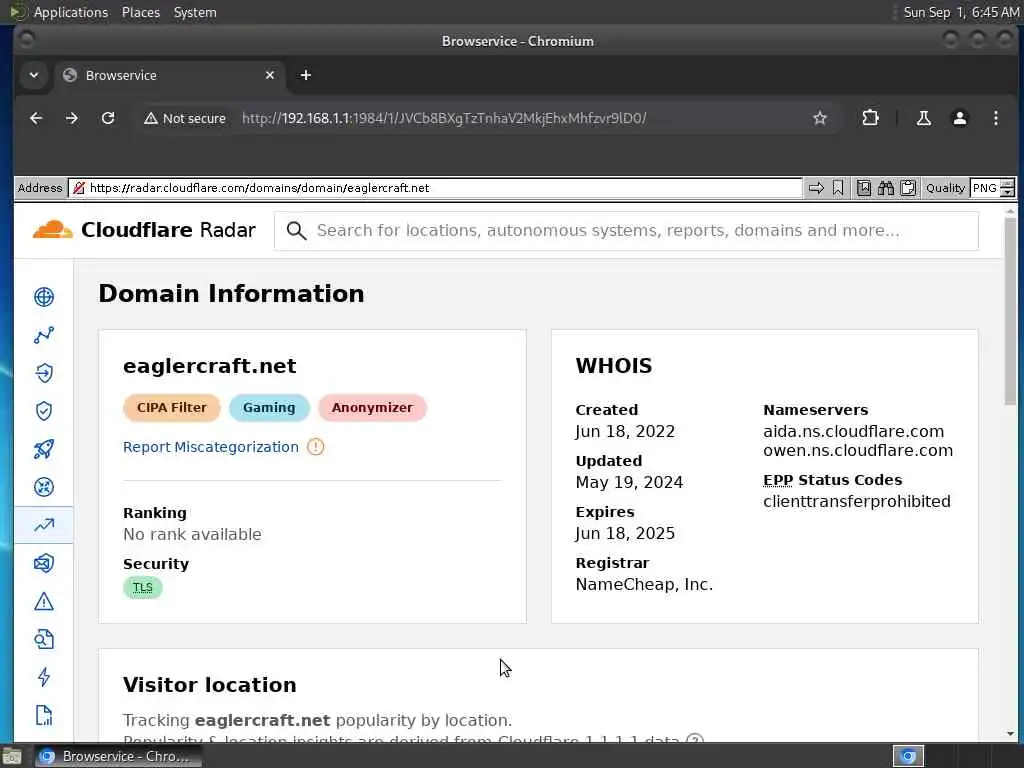Click the Gaming category badge

[x=269, y=408]
